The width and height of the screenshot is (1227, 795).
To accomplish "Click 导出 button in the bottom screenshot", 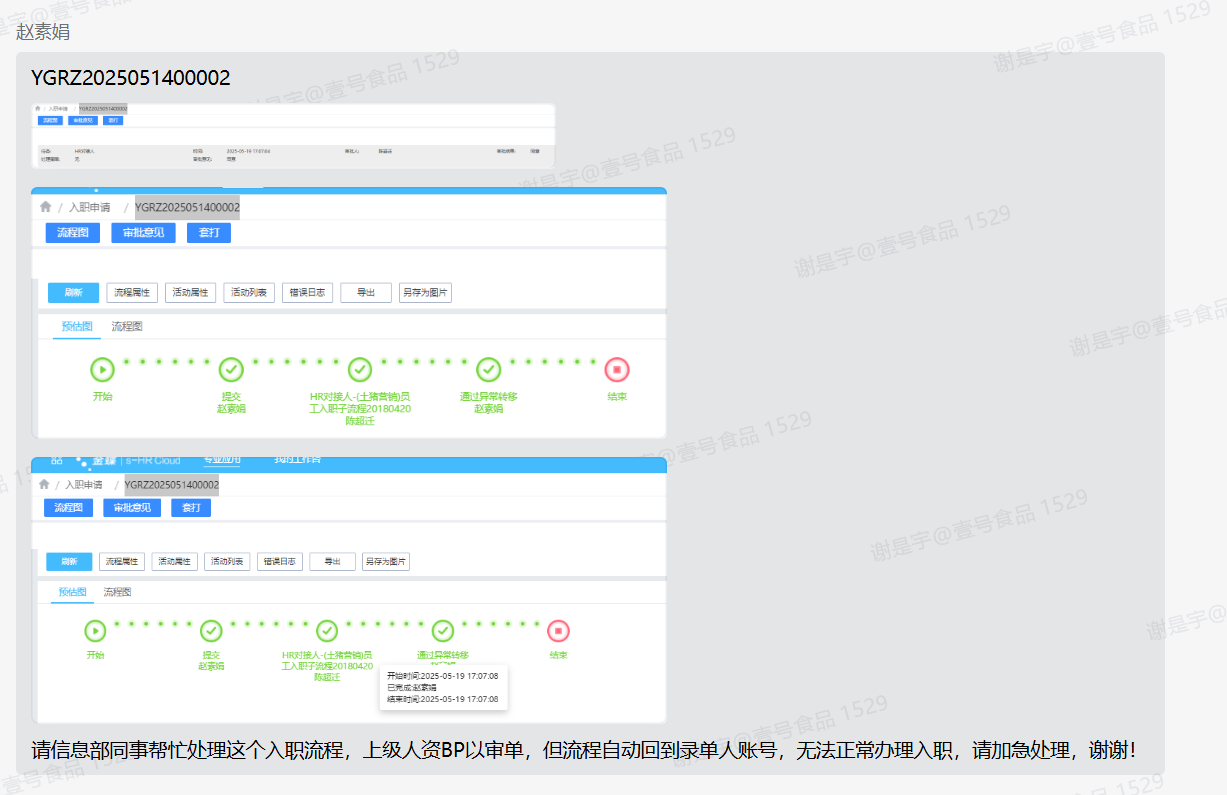I will [332, 562].
